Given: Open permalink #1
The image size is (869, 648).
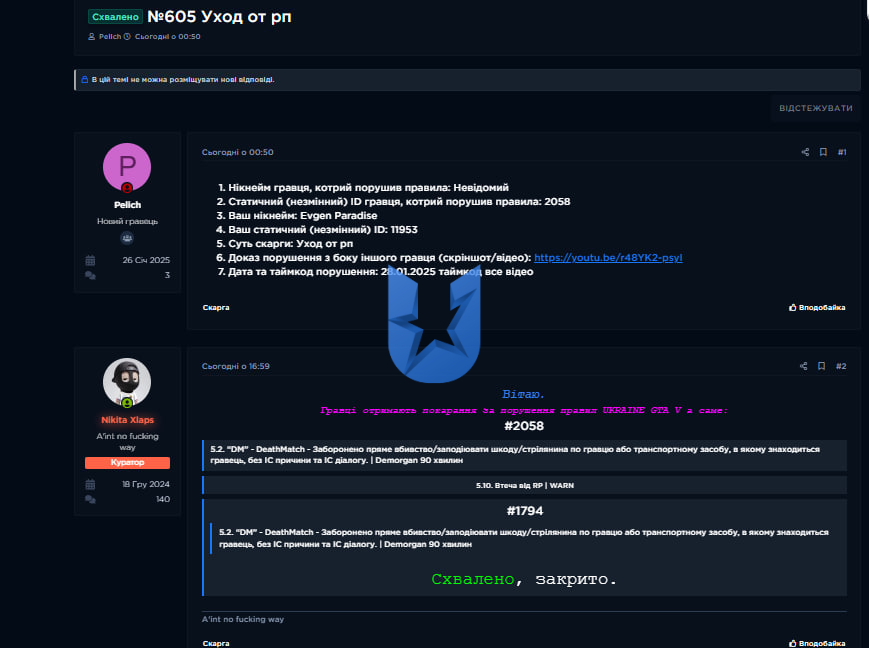Looking at the screenshot, I should tap(841, 152).
